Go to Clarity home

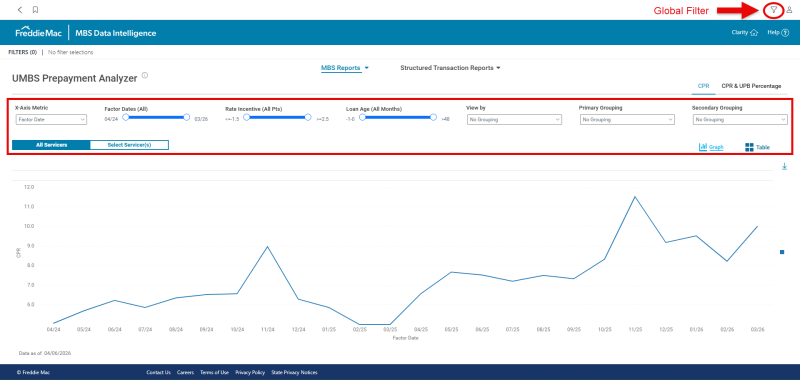(x=745, y=33)
